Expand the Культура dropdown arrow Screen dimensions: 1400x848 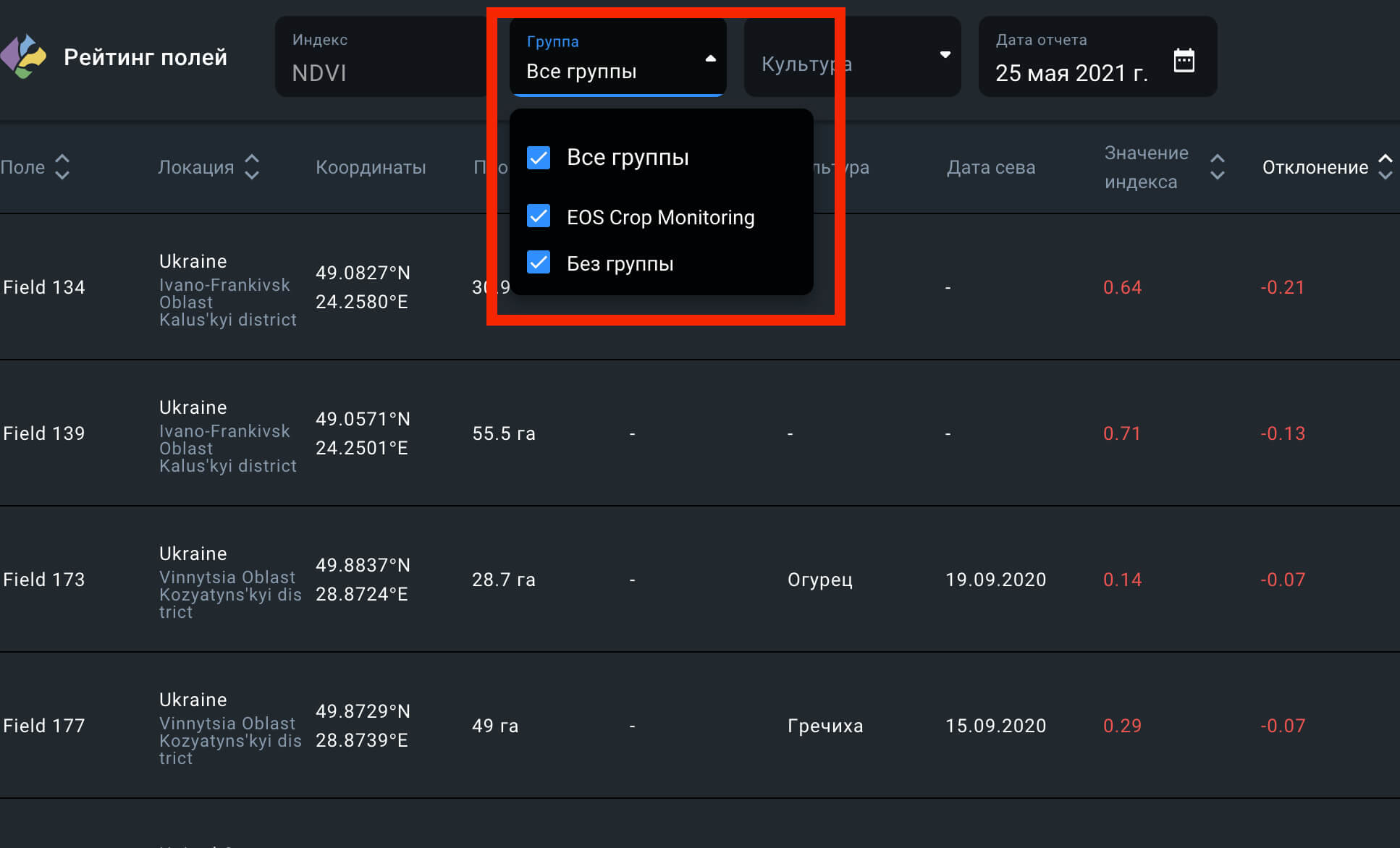945,55
